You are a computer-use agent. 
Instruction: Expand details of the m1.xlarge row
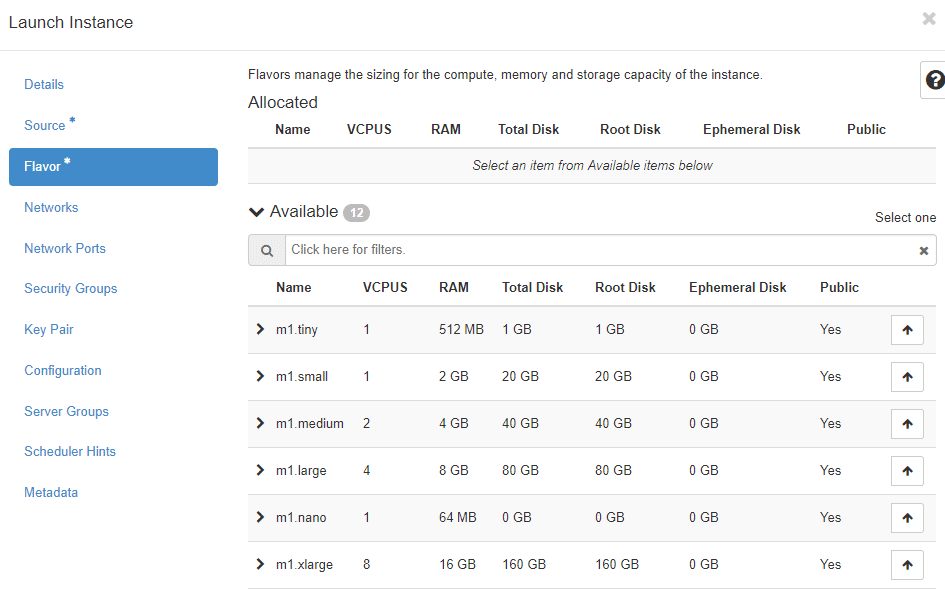[x=260, y=564]
